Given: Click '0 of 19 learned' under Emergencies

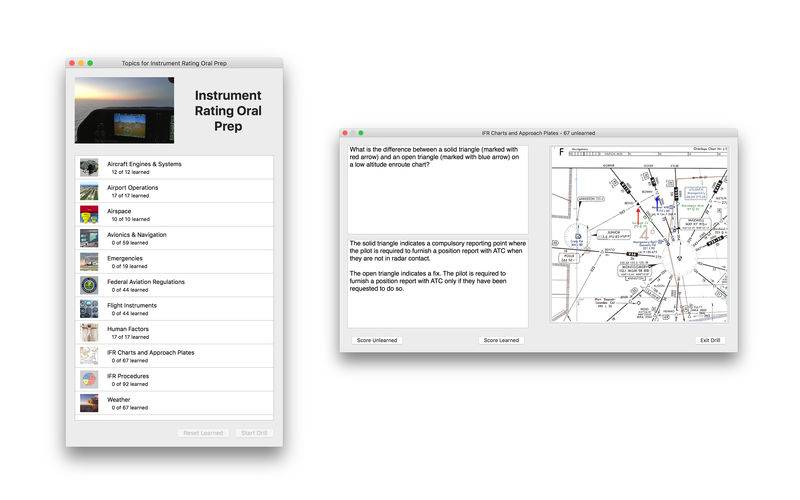Looking at the screenshot, I should (x=130, y=266).
